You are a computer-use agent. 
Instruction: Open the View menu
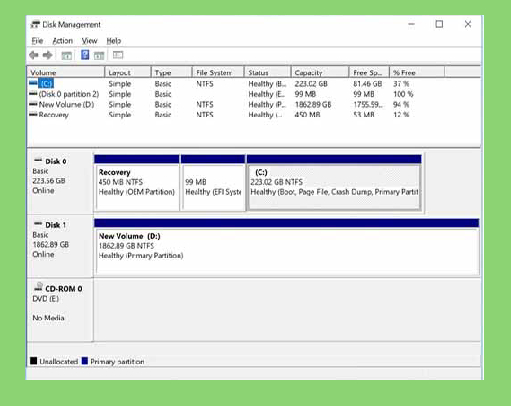pos(89,41)
